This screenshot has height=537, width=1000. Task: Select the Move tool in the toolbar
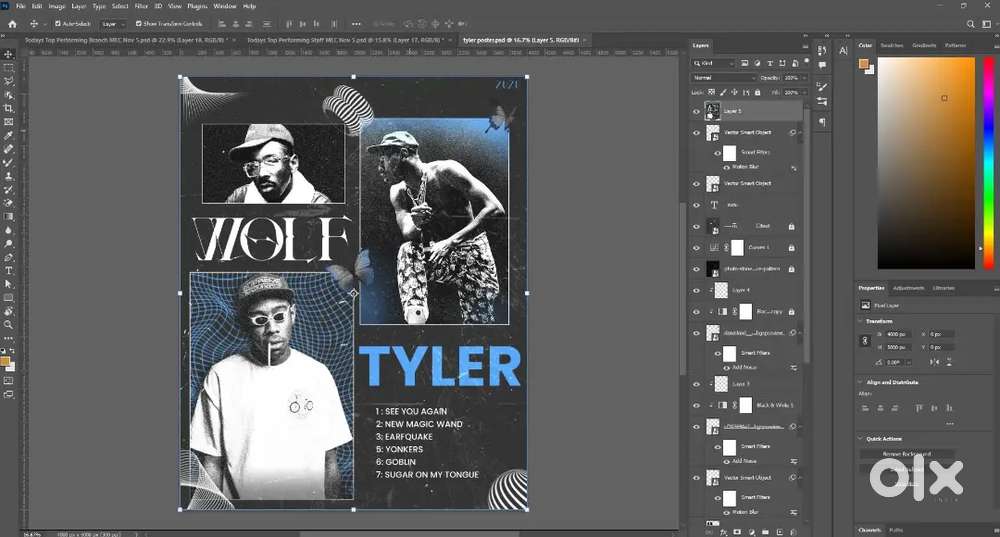coord(8,54)
